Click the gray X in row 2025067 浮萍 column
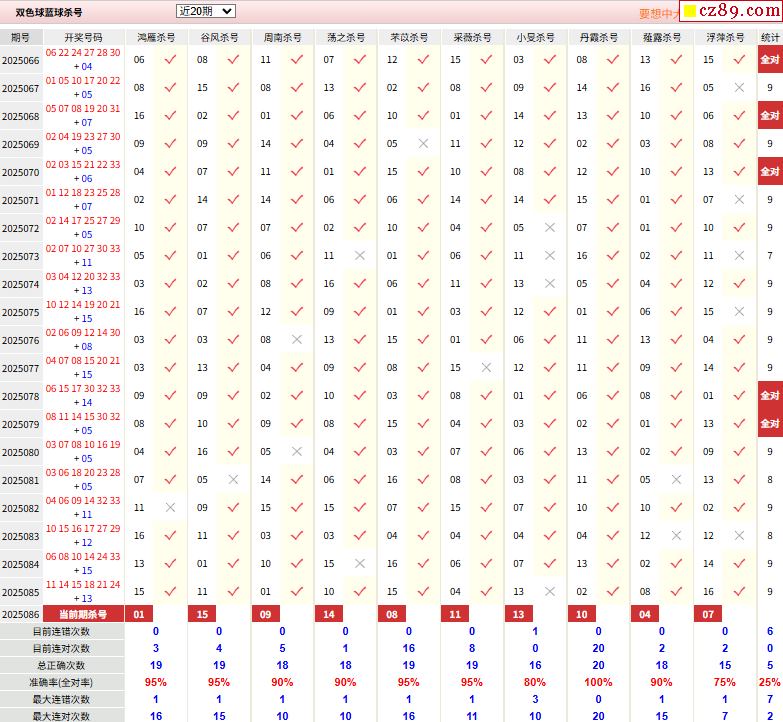Viewport: 783px width, 722px height. (739, 88)
